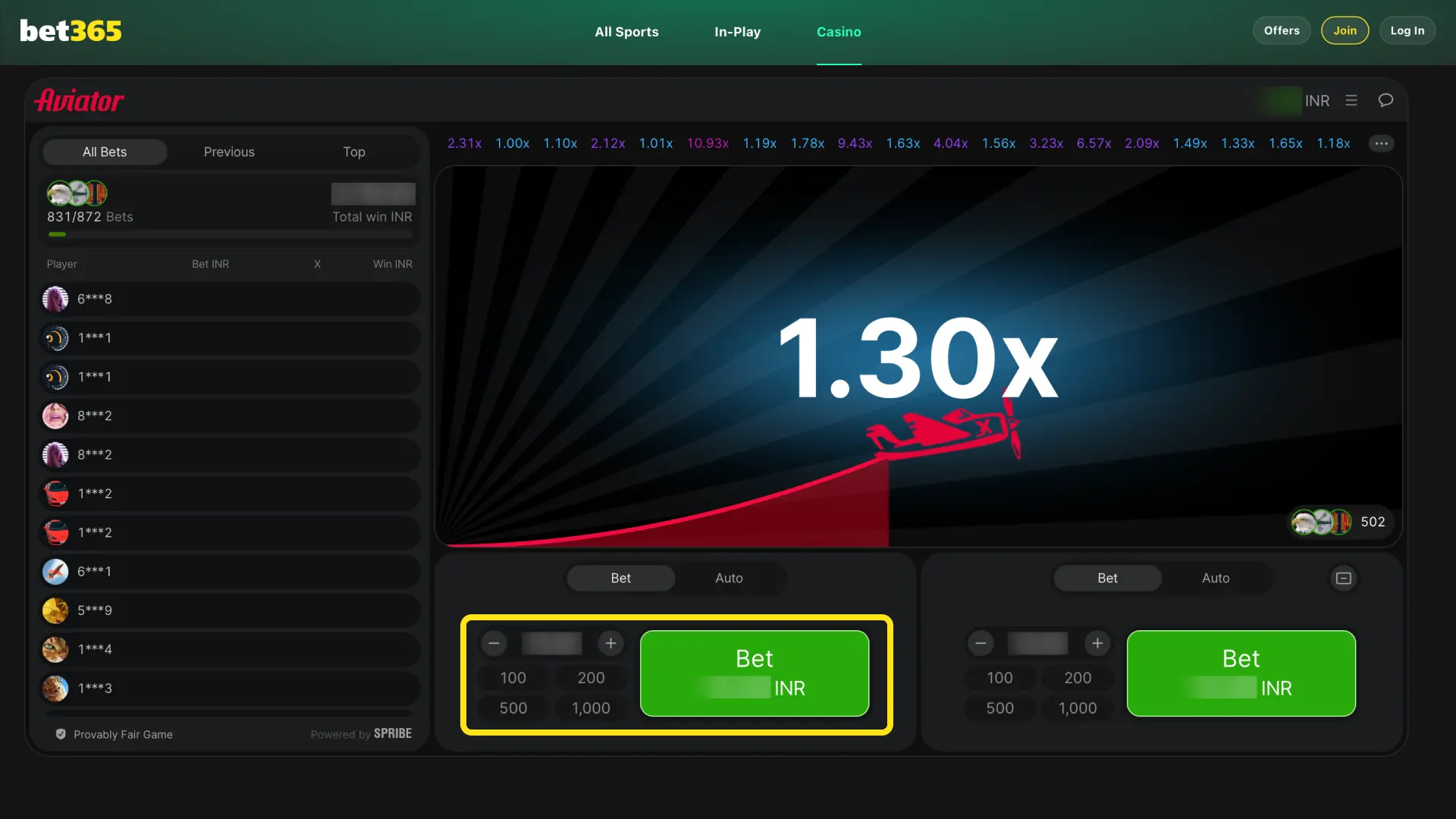Image resolution: width=1456 pixels, height=819 pixels.
Task: Click the Aviator logo
Action: click(79, 100)
